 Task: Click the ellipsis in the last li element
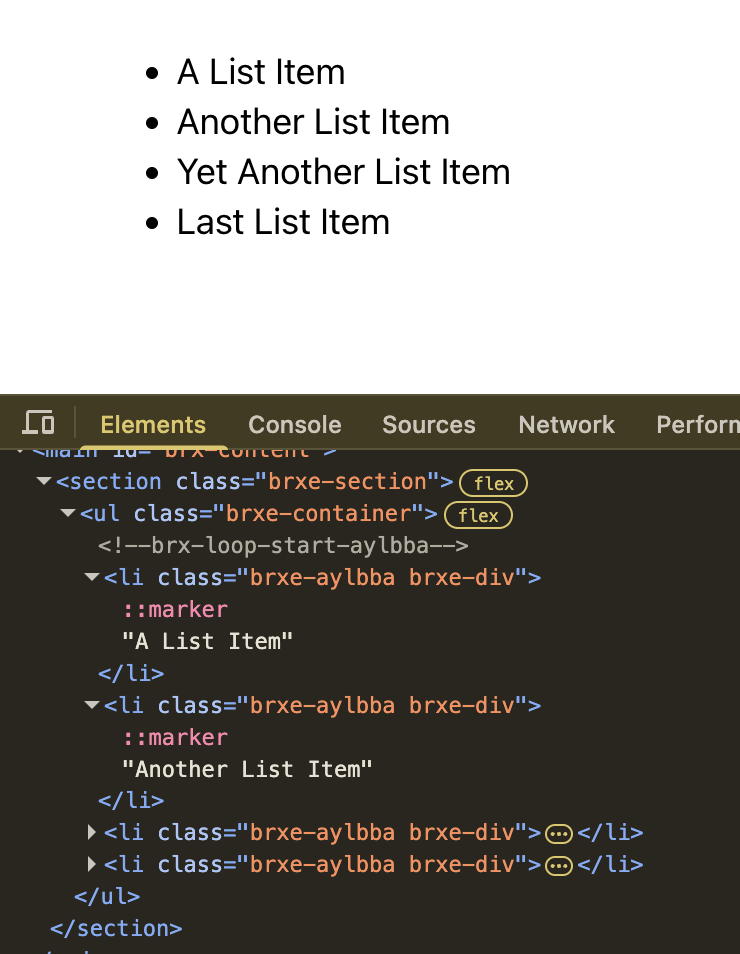coord(559,865)
